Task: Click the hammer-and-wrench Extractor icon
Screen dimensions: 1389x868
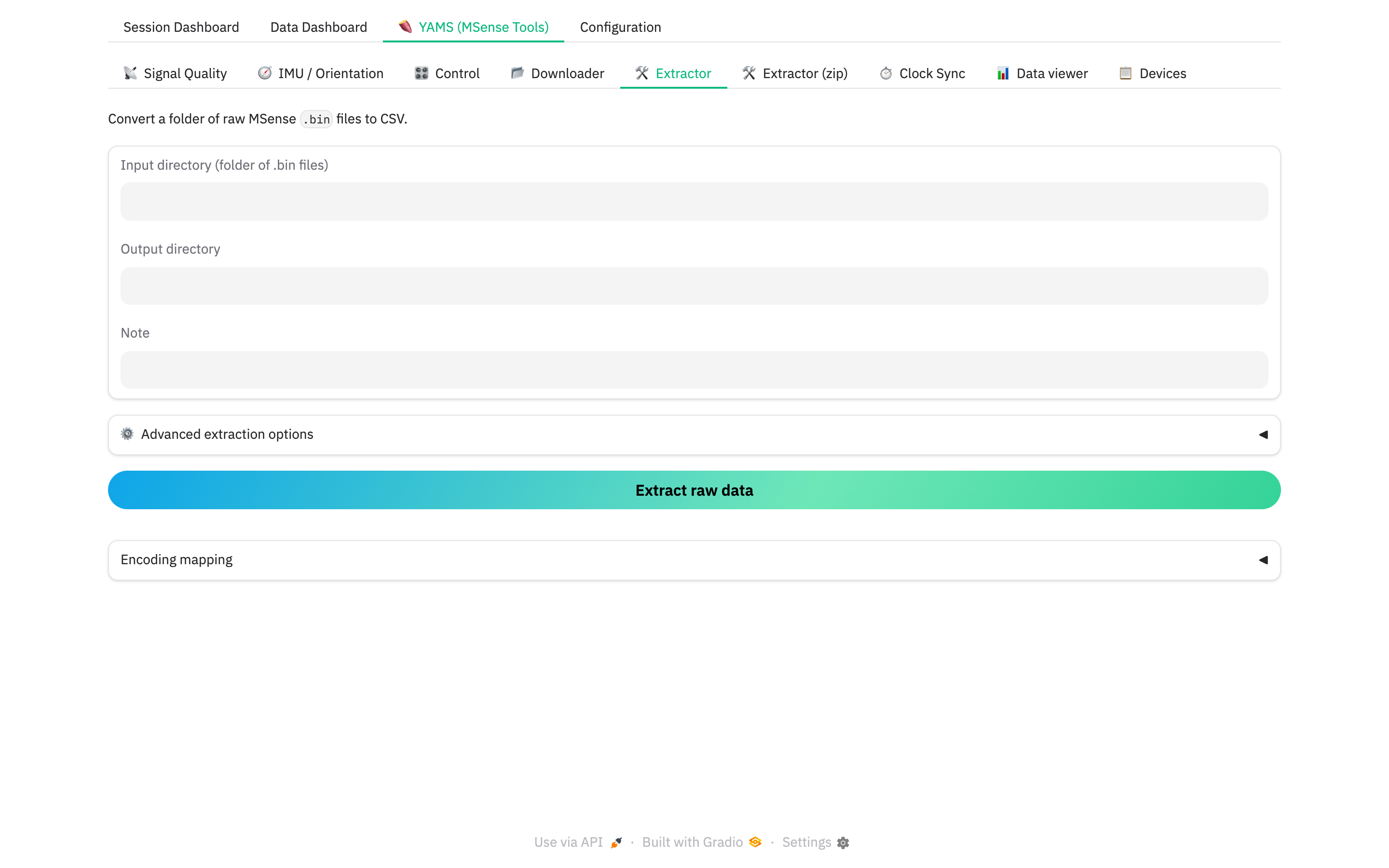Action: click(642, 73)
